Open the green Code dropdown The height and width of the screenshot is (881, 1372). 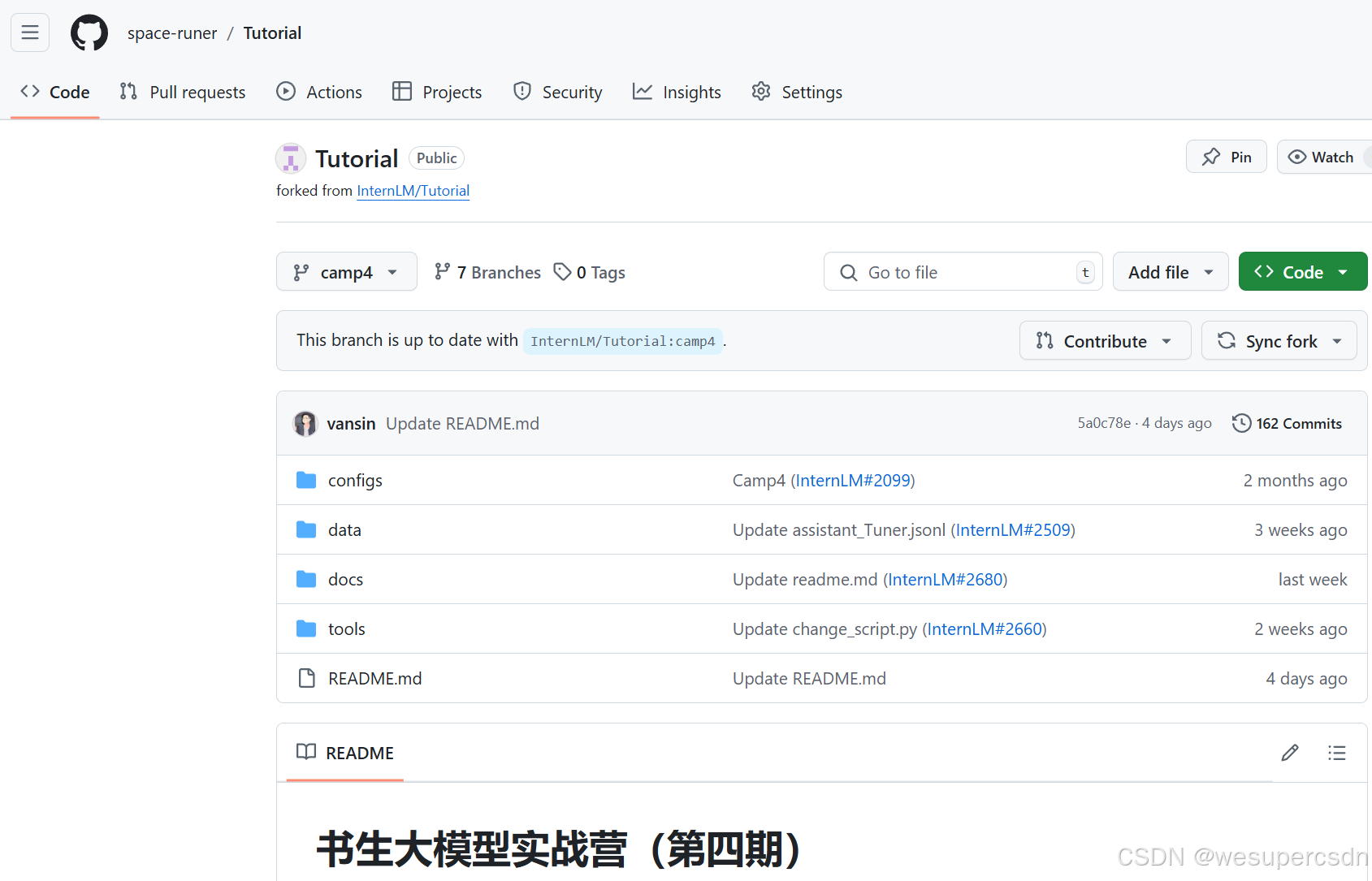[x=1303, y=272]
